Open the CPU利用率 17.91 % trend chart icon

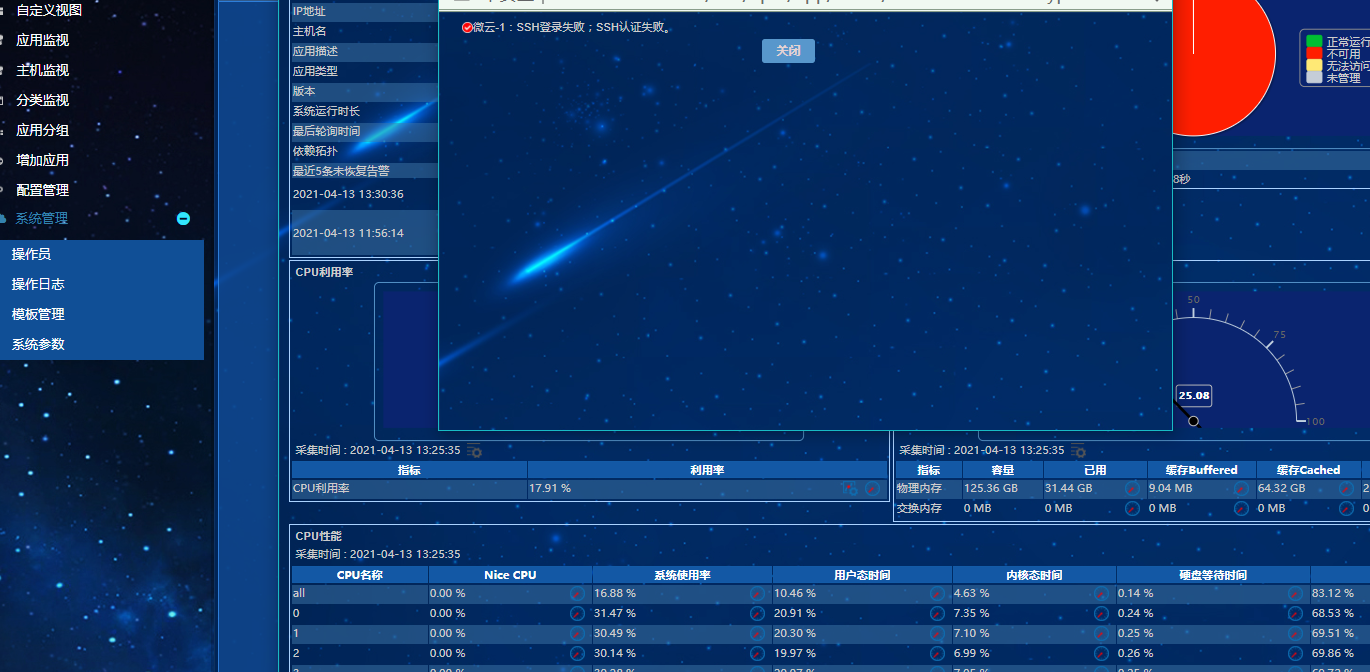pyautogui.click(x=872, y=489)
